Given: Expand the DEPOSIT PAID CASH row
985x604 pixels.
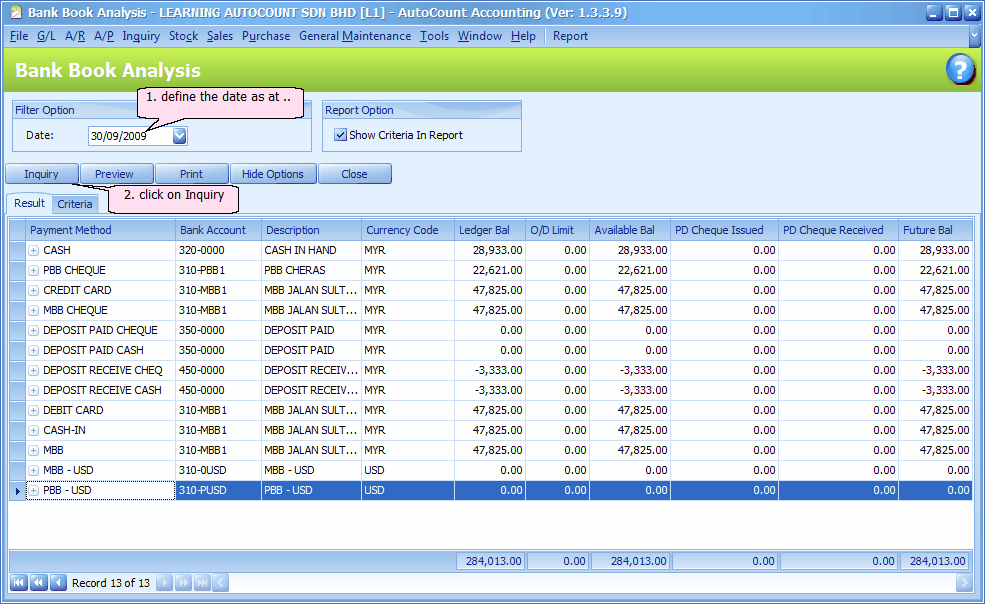Looking at the screenshot, I should [34, 350].
